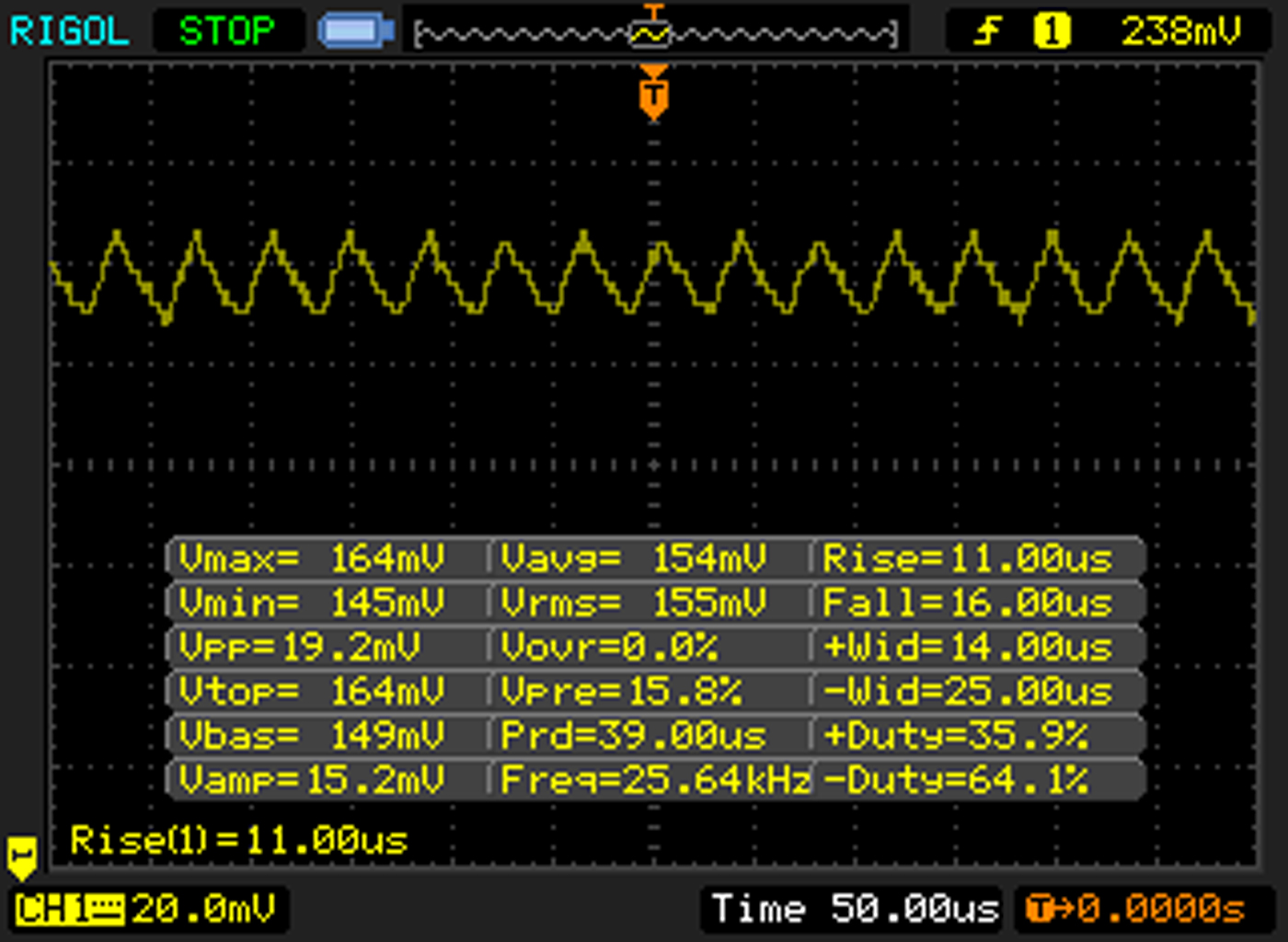
Task: Click the USB storage device icon
Action: (356, 31)
